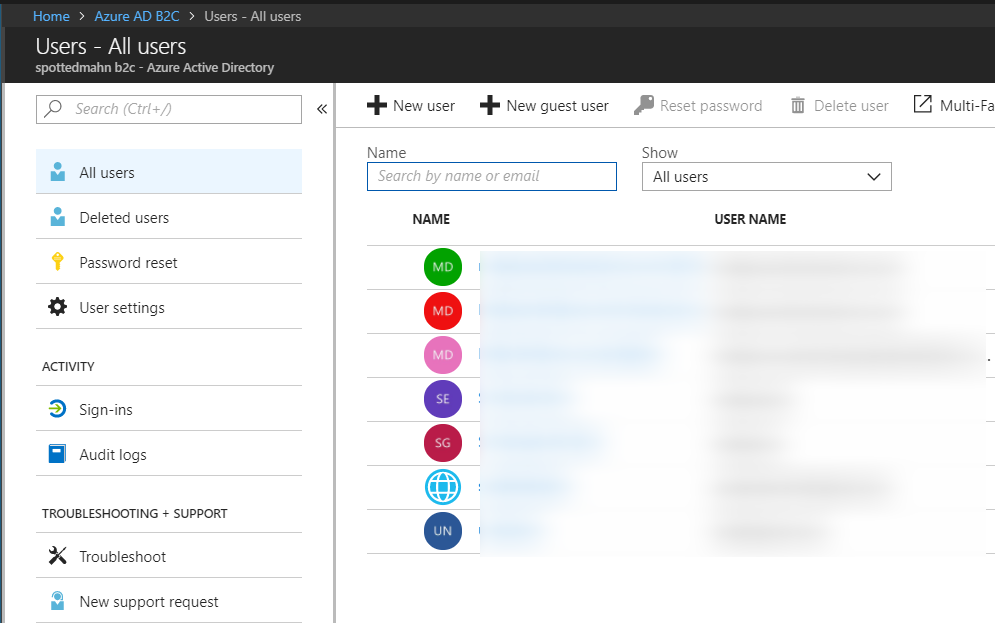Select the SG user avatar
Screen dimensions: 995x623
click(x=443, y=443)
